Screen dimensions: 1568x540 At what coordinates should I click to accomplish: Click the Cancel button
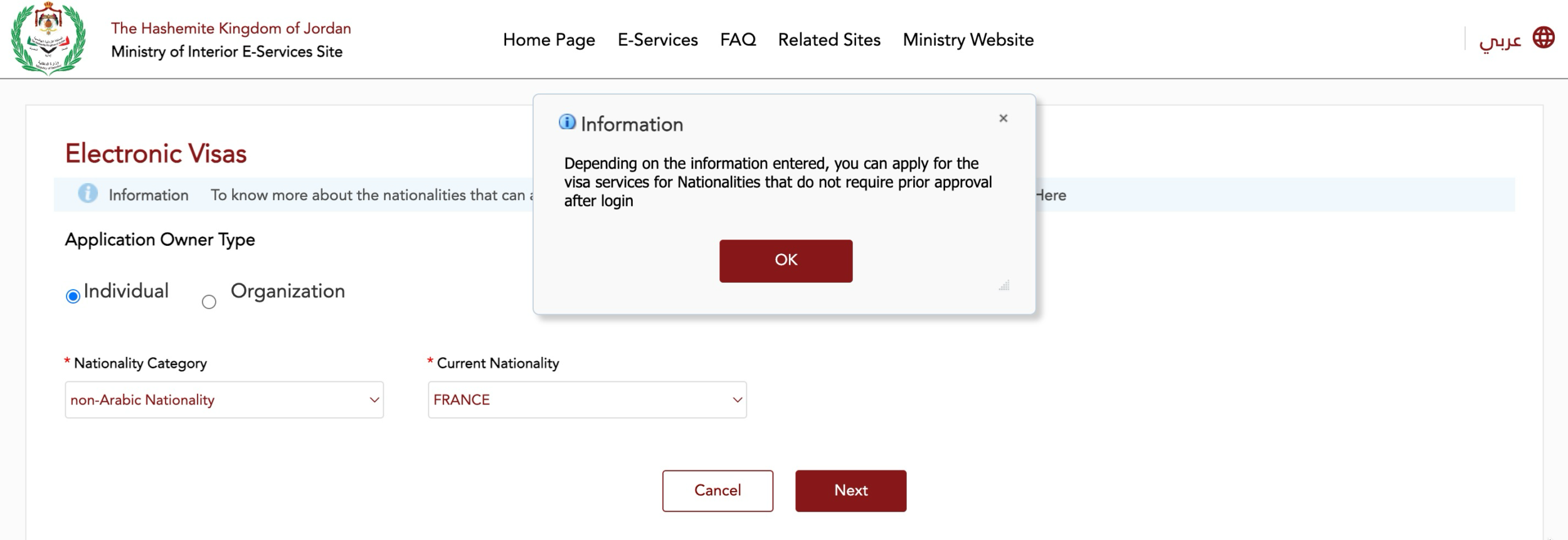(x=718, y=490)
